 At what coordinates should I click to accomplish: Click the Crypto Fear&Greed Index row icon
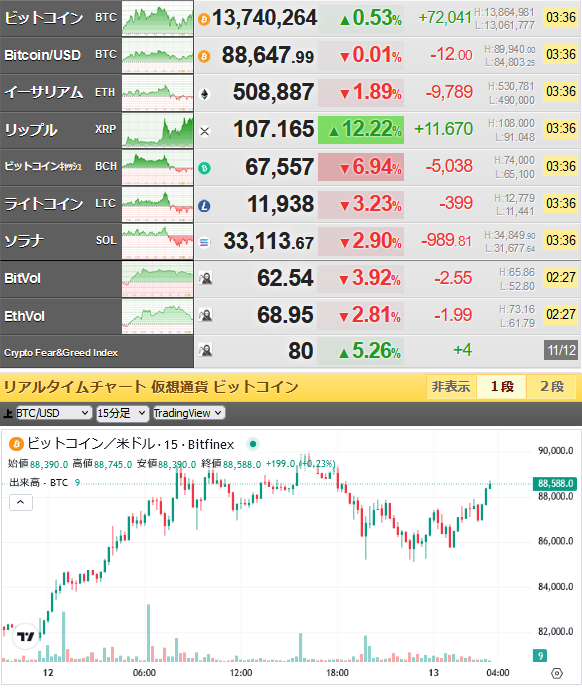pyautogui.click(x=205, y=351)
